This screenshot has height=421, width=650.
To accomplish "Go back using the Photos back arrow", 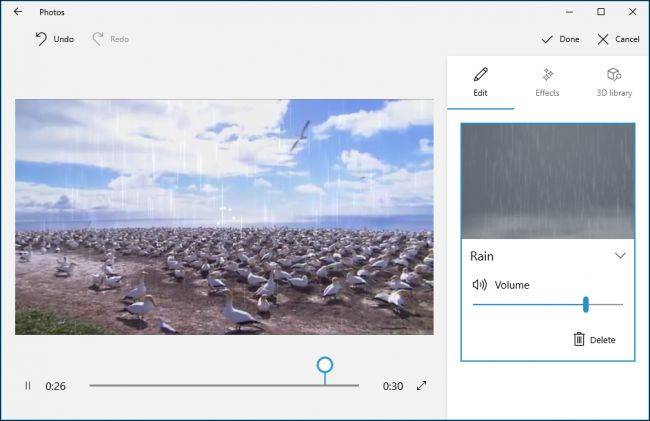I will point(18,12).
